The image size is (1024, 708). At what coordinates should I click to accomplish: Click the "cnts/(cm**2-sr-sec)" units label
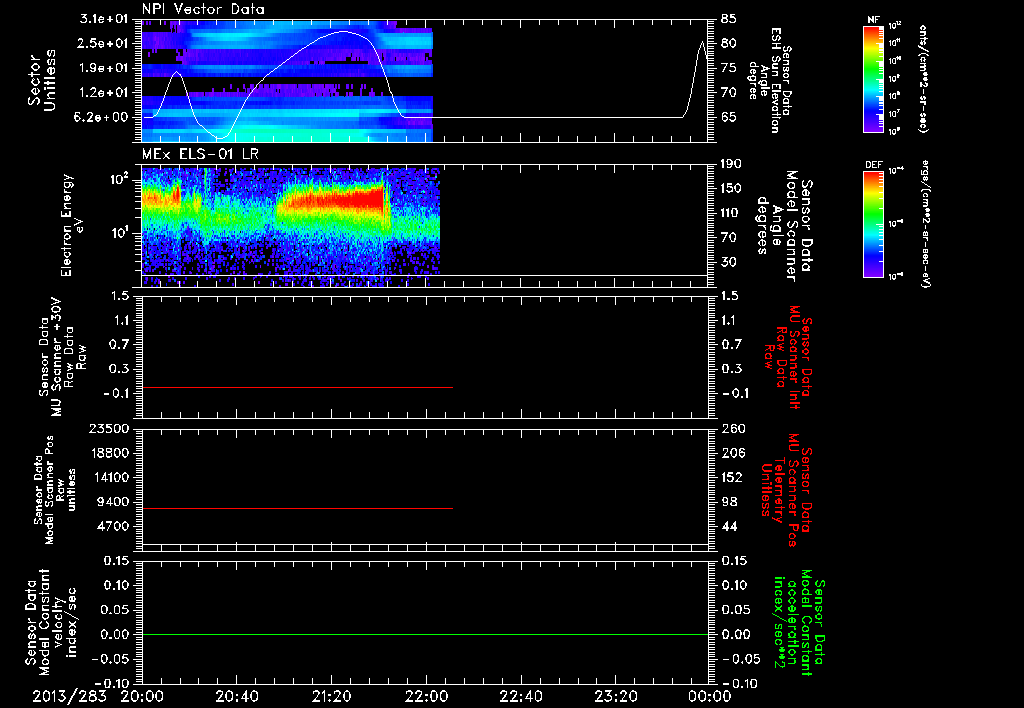(923, 78)
